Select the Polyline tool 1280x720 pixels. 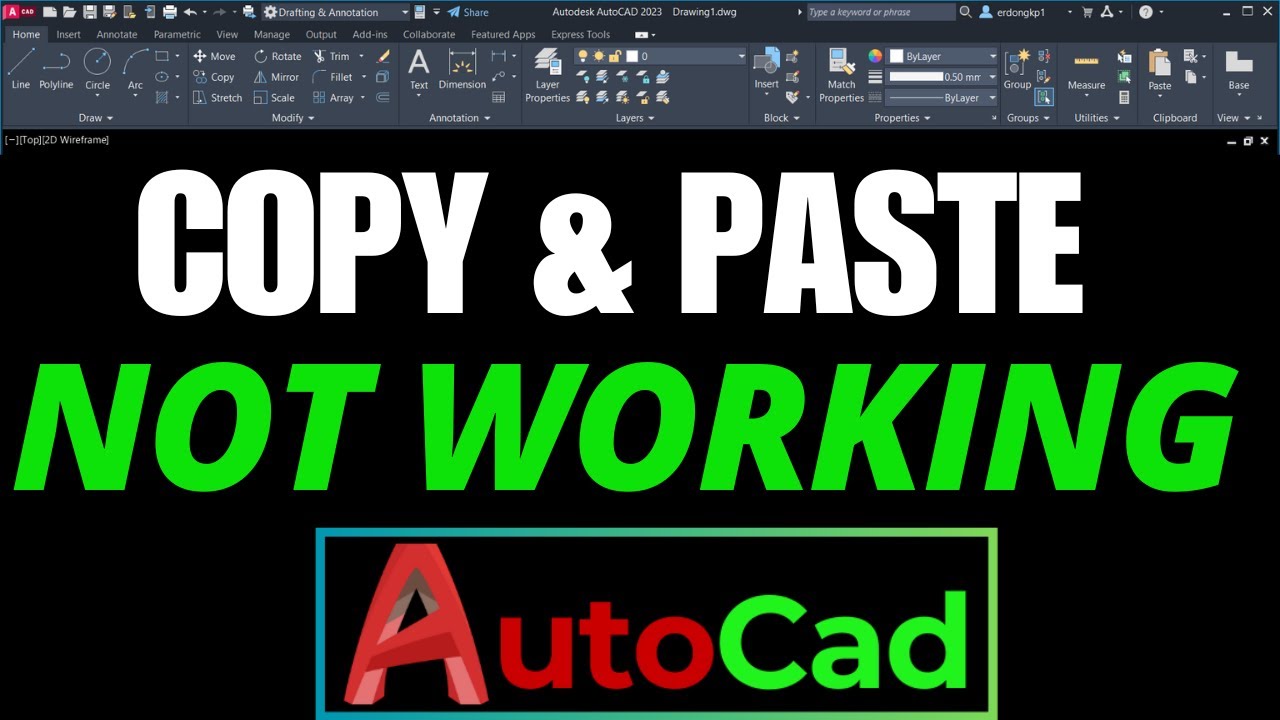click(x=56, y=69)
